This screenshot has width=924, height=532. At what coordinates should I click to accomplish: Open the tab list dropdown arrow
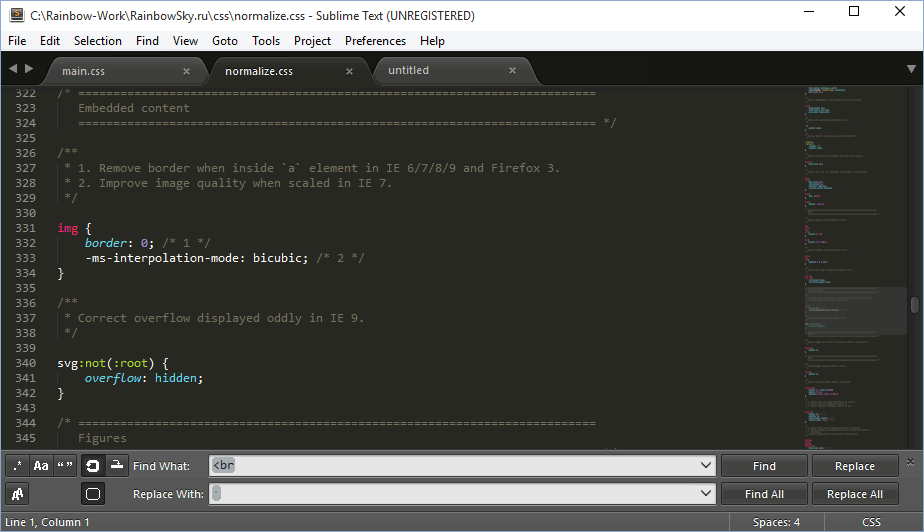[x=911, y=69]
